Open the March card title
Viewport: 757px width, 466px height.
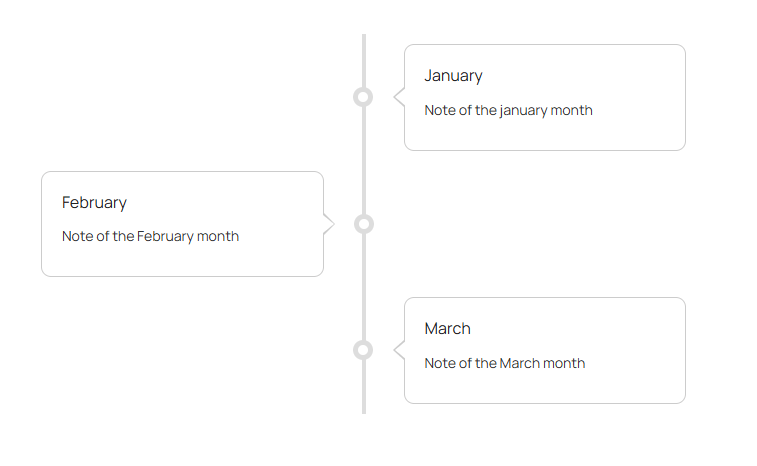coord(447,329)
